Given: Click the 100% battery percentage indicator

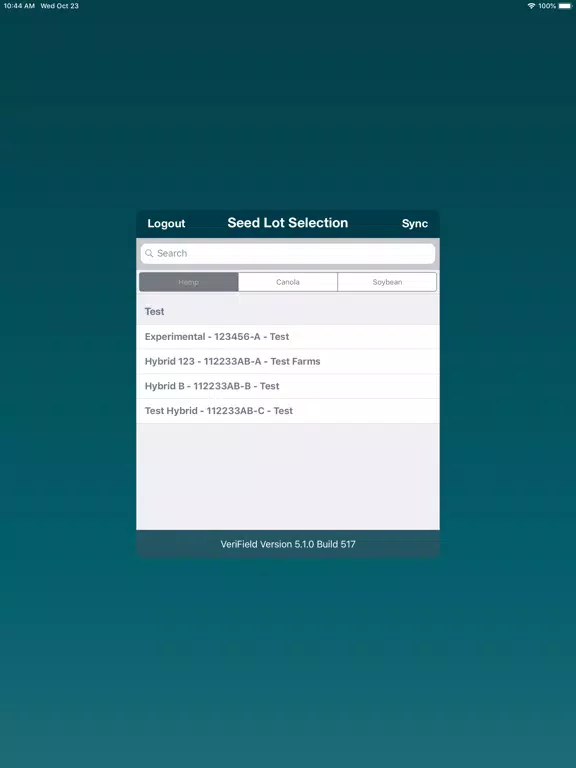Looking at the screenshot, I should tap(547, 6).
